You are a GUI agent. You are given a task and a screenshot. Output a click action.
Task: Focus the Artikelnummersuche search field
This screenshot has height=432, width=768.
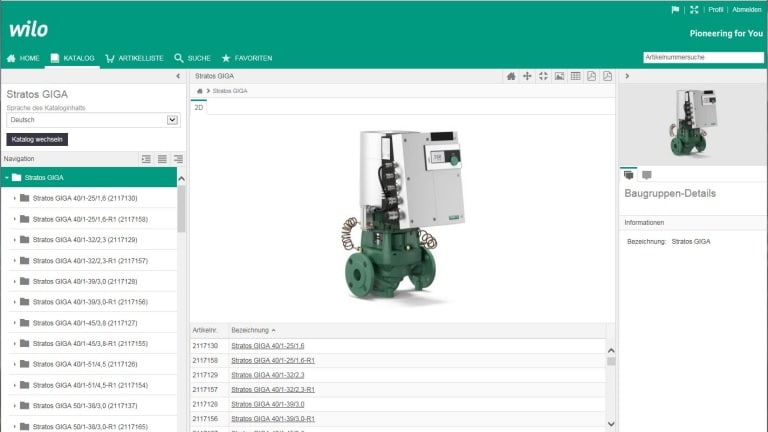(x=703, y=57)
